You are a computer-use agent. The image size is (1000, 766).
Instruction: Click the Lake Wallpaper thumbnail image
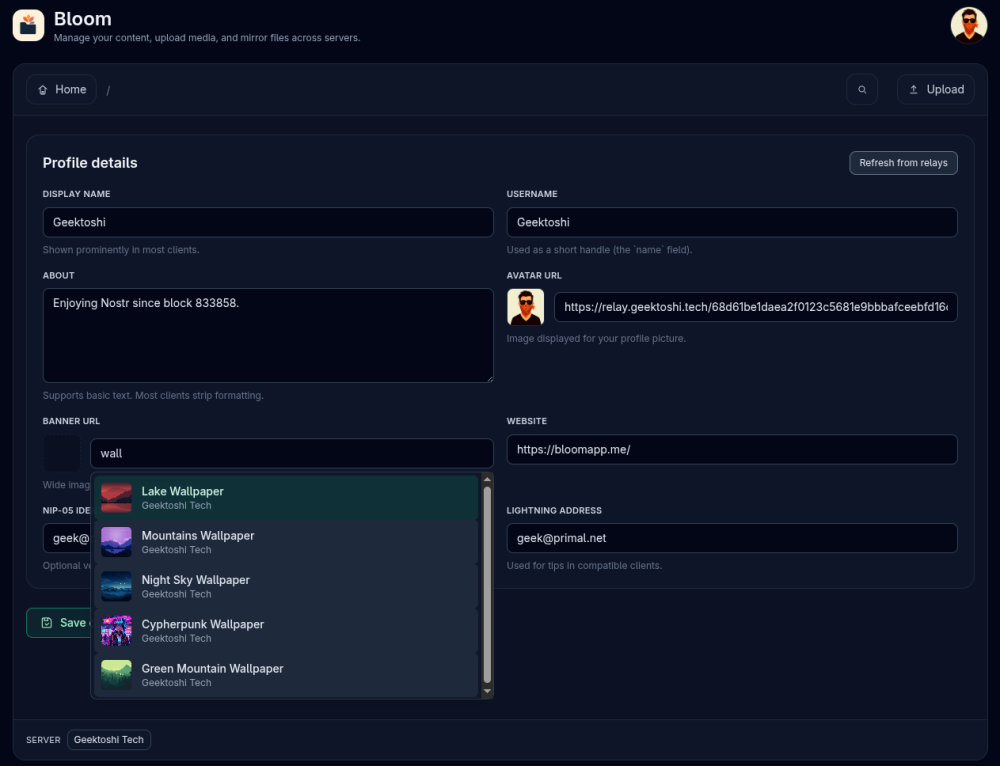(116, 497)
